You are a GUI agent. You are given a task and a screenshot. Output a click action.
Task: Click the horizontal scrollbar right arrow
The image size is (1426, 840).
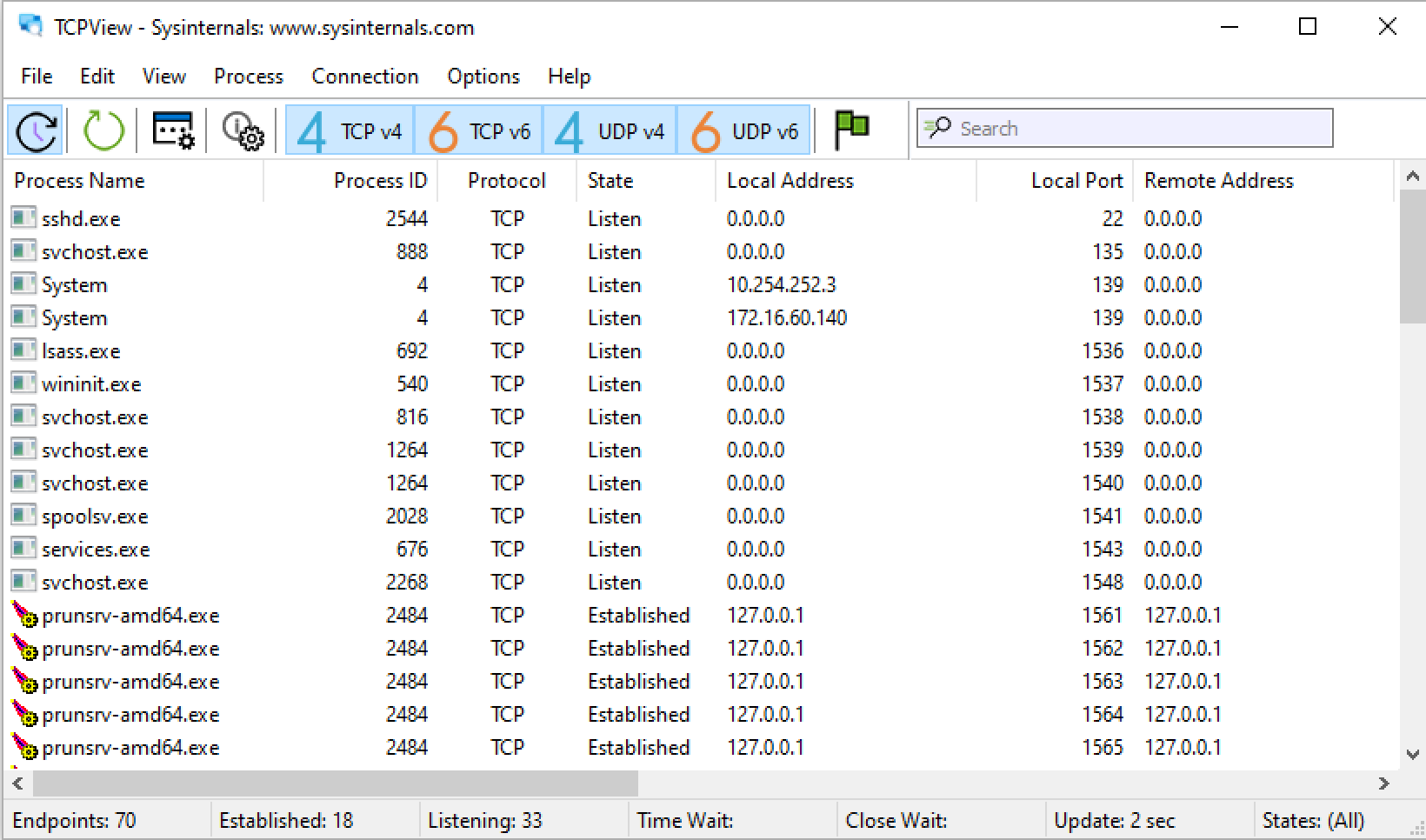pos(1383,784)
